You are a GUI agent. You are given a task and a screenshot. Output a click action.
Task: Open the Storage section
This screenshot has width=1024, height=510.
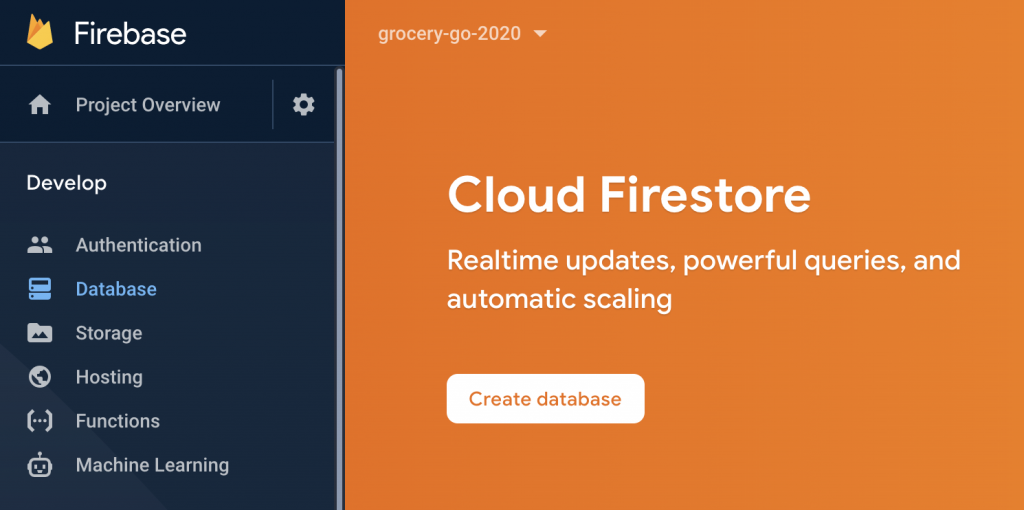point(109,333)
